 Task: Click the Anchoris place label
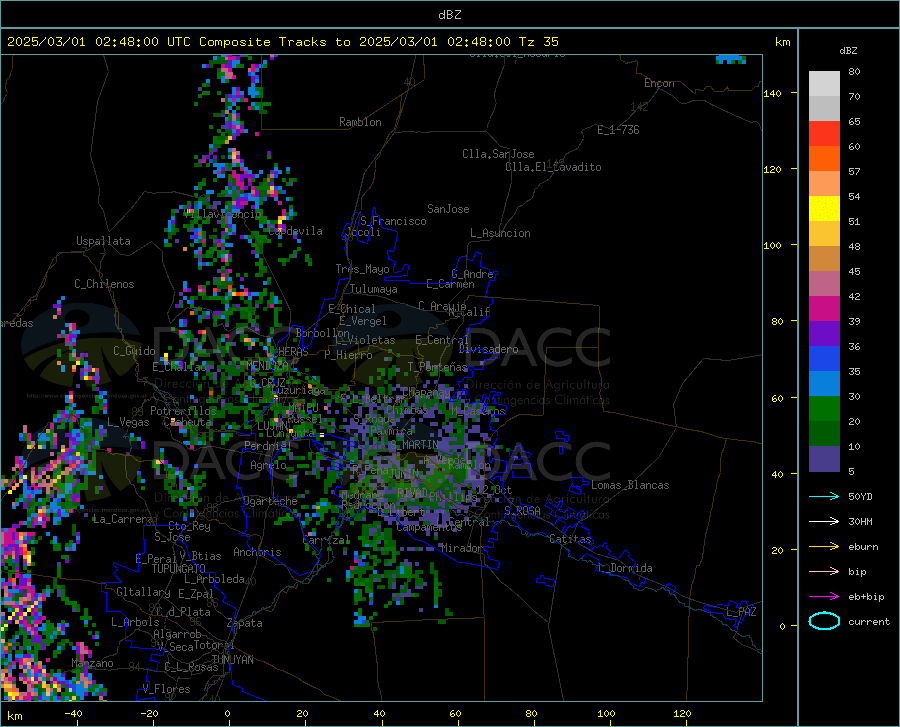pyautogui.click(x=257, y=552)
